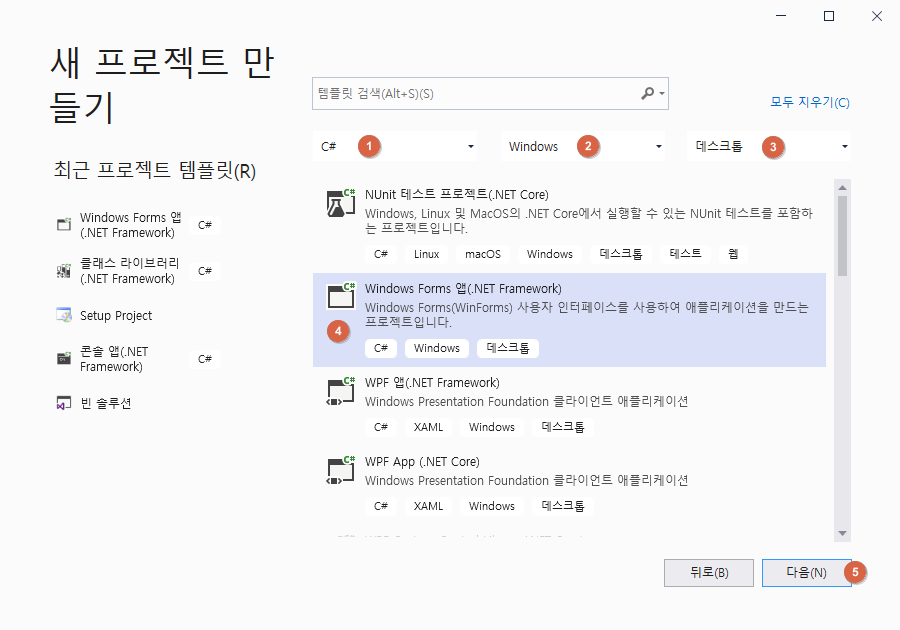
Task: Minimize the new project dialog window
Action: 781,16
